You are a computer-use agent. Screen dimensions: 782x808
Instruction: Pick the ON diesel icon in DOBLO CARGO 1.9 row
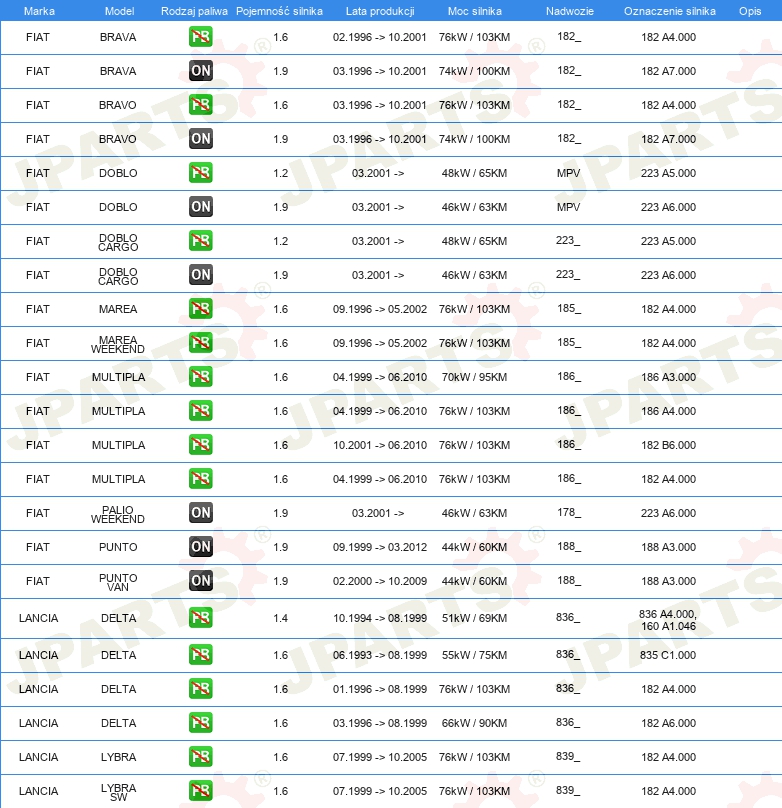(200, 275)
